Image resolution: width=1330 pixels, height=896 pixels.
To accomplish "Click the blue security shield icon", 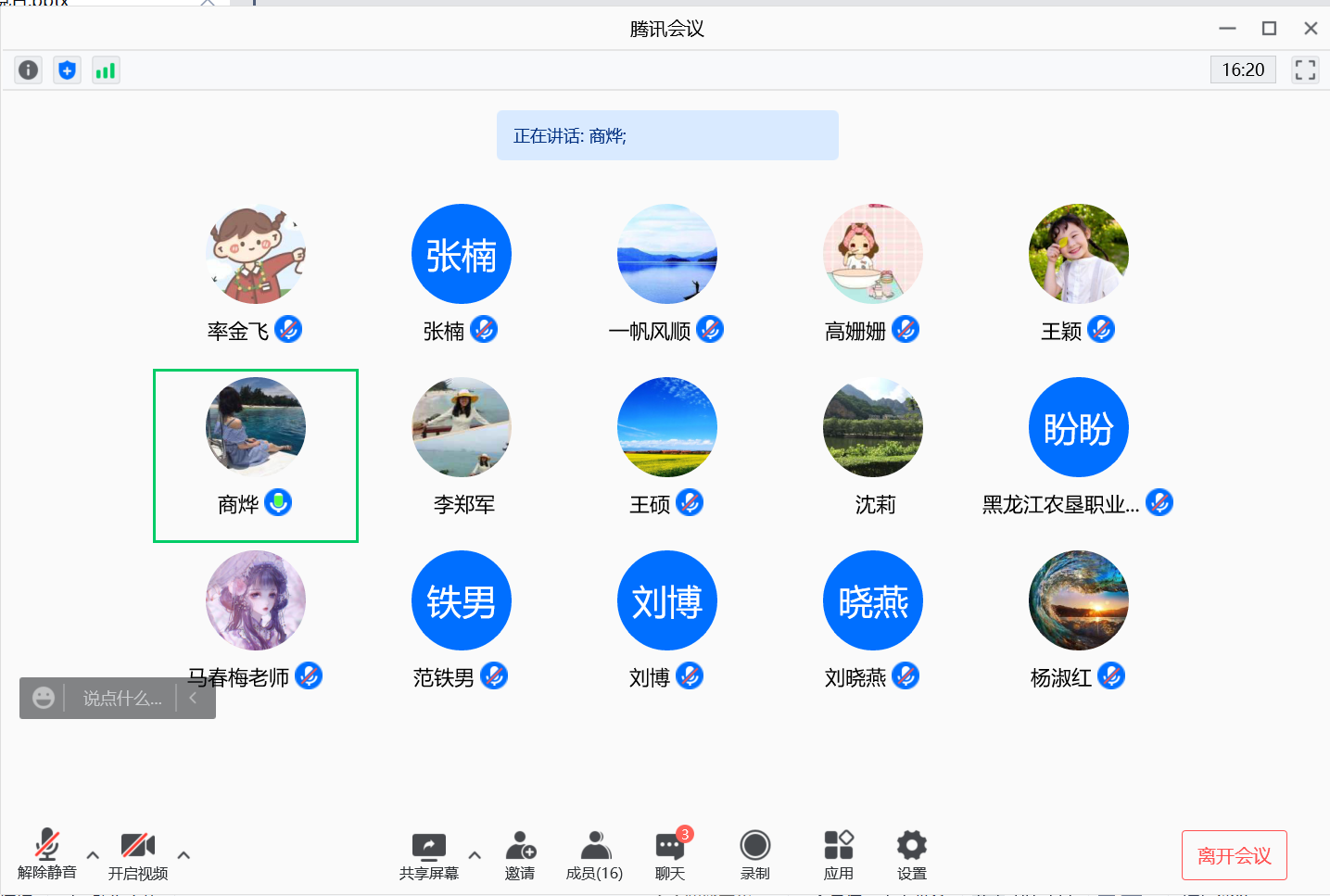I will click(67, 69).
